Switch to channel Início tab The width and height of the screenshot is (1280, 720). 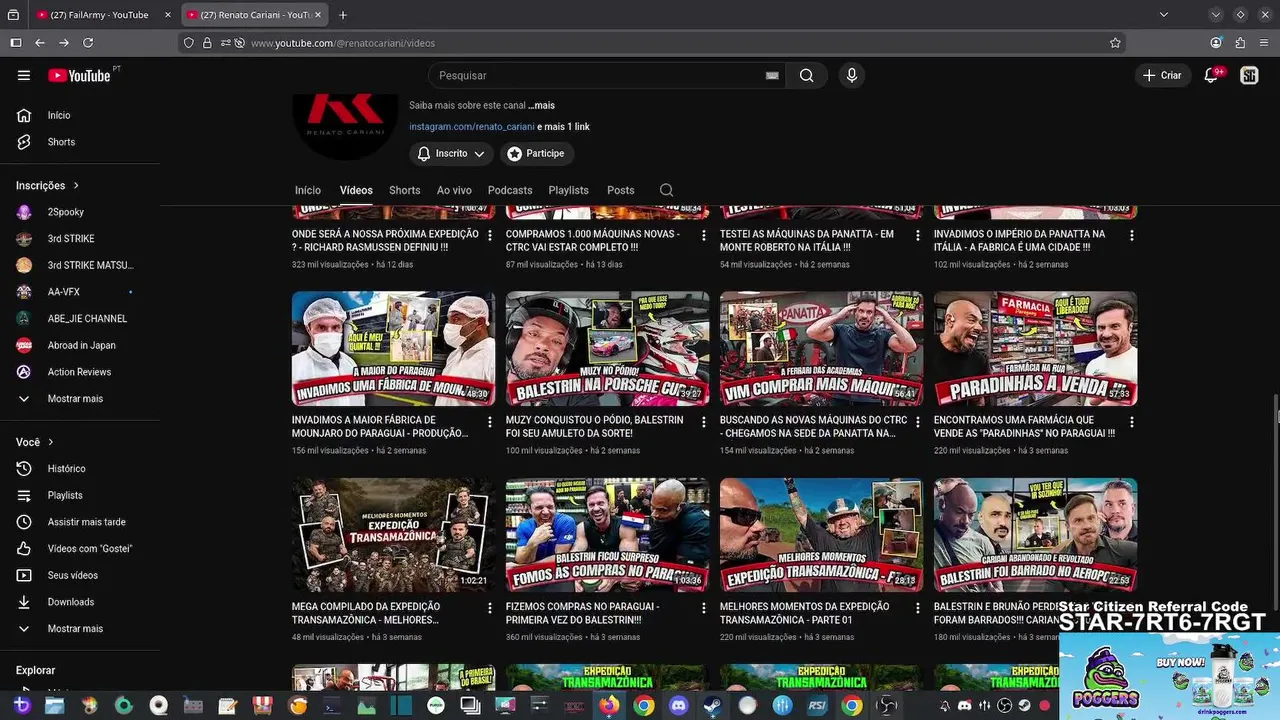point(308,190)
